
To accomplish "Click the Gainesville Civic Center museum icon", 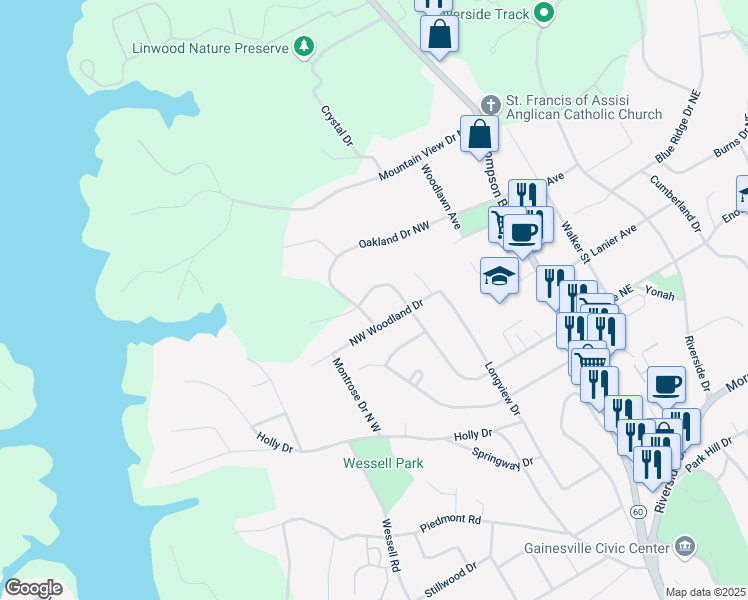I will (x=685, y=547).
